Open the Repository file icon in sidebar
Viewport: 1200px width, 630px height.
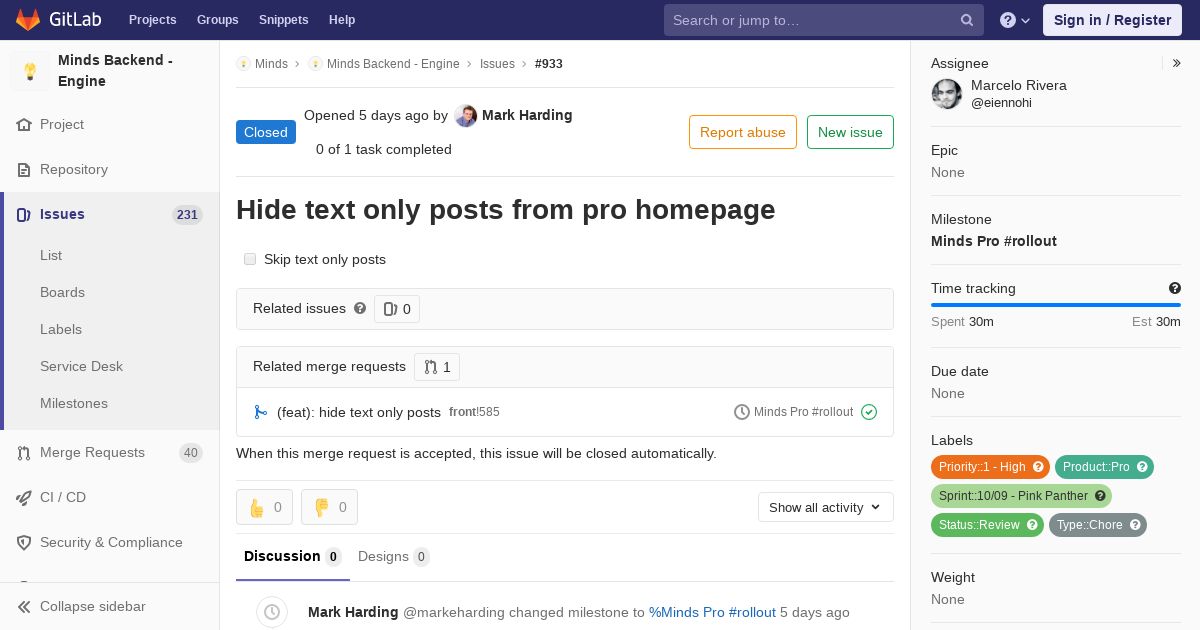coord(24,170)
